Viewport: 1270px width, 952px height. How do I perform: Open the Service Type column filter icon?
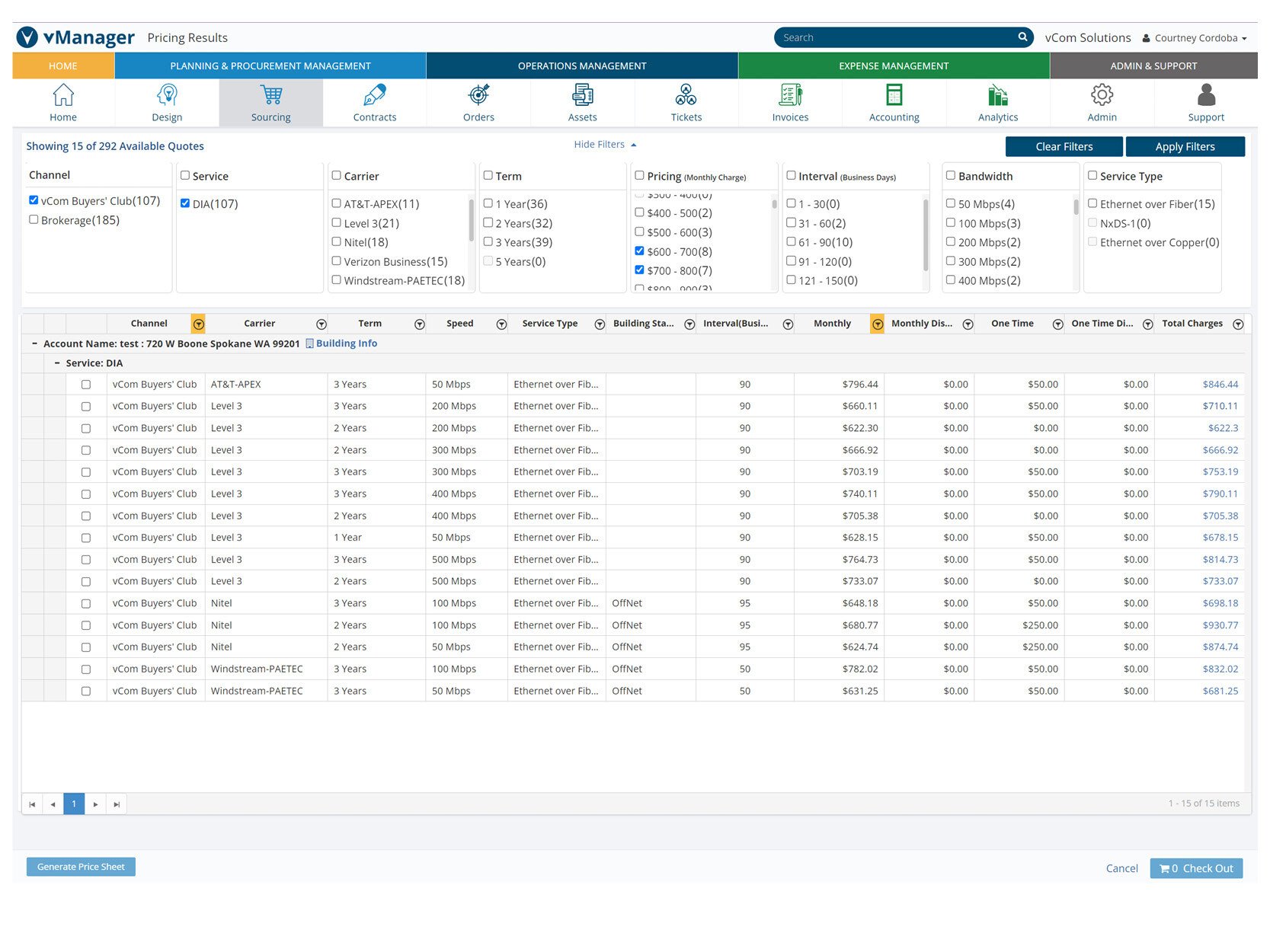point(600,324)
